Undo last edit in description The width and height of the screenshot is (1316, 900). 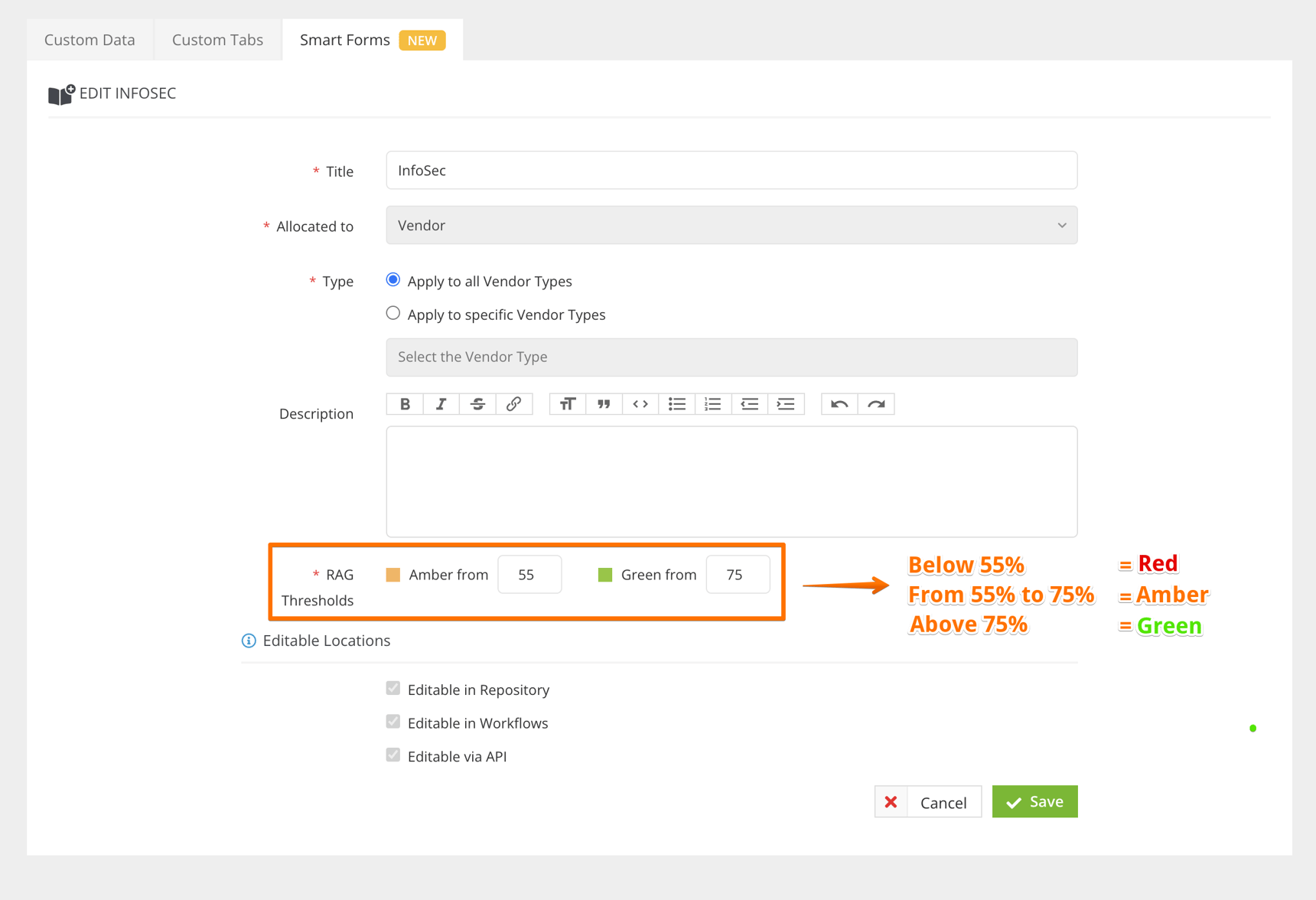click(839, 404)
